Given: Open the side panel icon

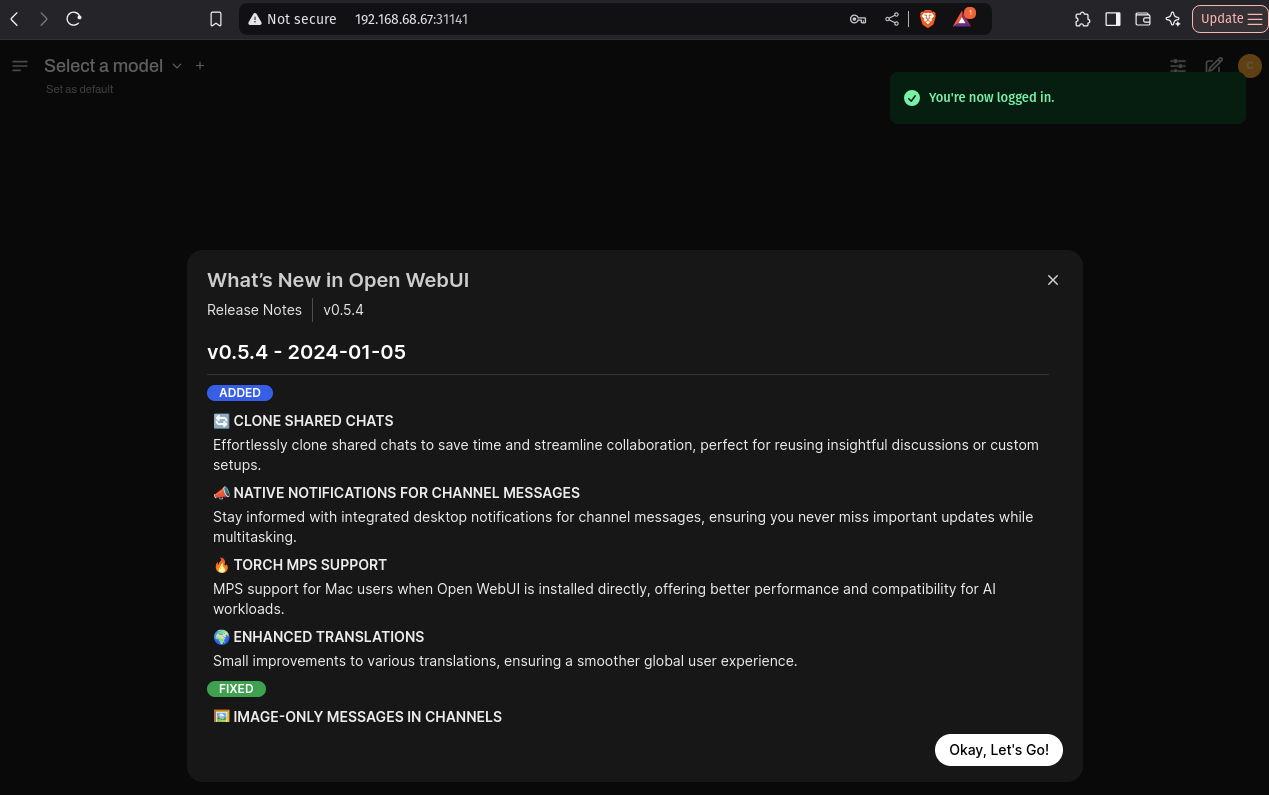Looking at the screenshot, I should (x=1112, y=18).
